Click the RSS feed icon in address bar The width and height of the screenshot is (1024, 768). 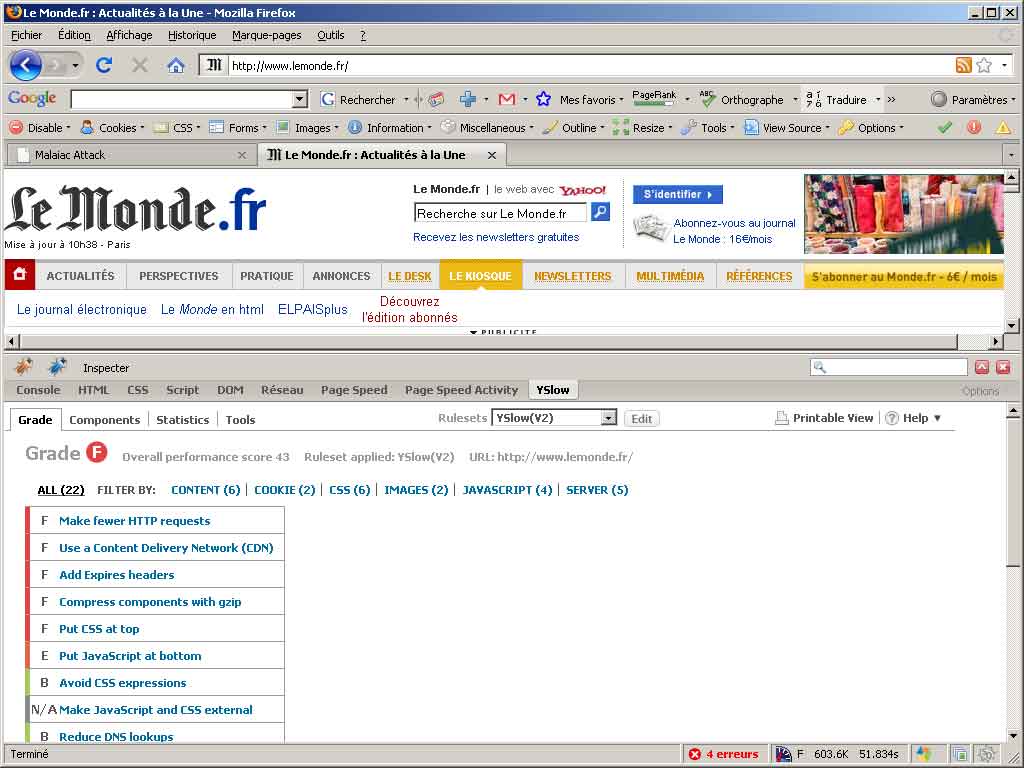coord(963,65)
